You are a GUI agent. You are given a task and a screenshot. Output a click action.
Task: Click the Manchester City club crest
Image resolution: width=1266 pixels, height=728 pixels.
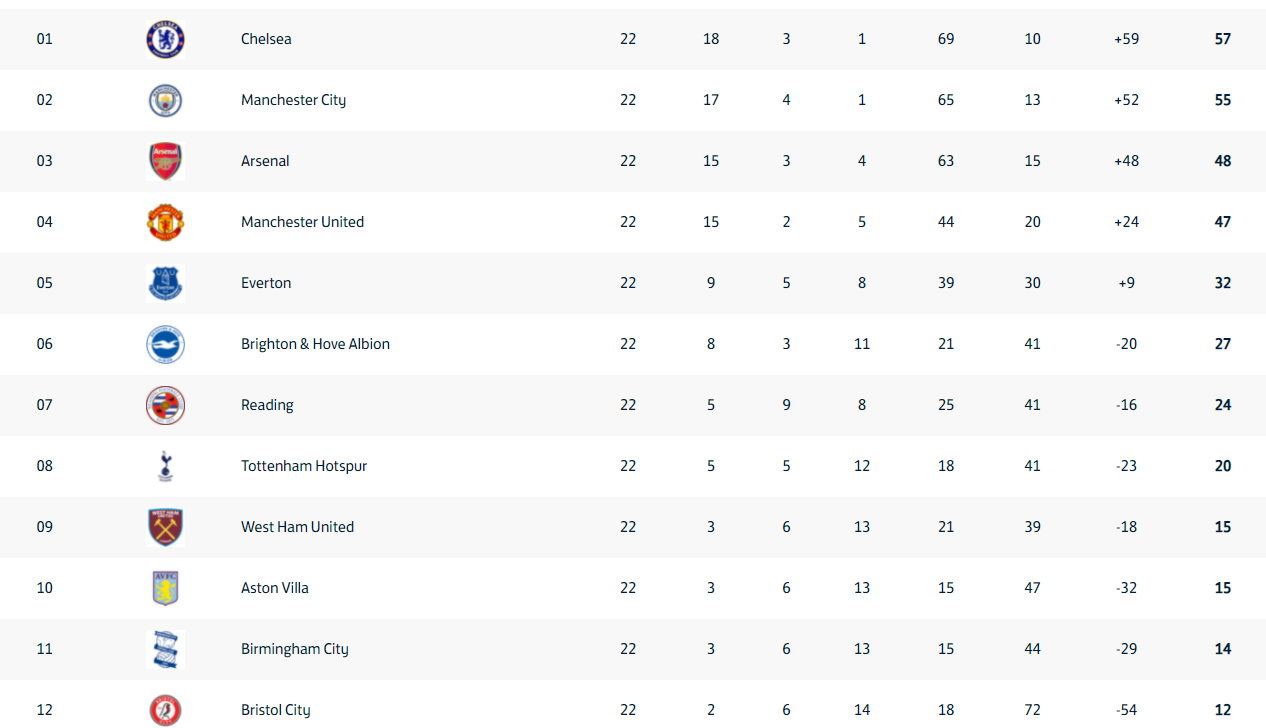click(x=165, y=100)
